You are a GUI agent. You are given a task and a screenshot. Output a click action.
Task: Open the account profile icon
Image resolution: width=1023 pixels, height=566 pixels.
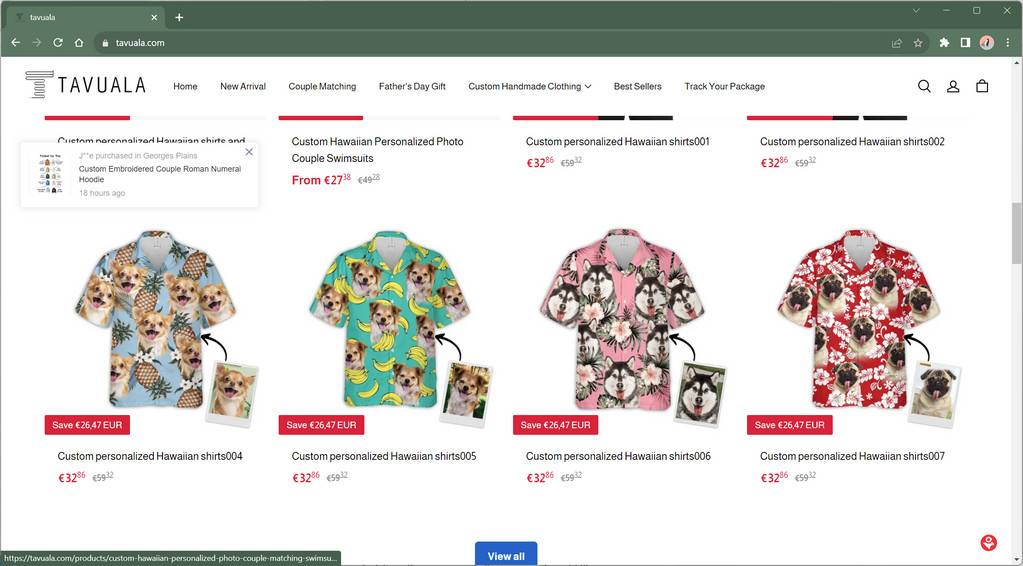point(953,86)
